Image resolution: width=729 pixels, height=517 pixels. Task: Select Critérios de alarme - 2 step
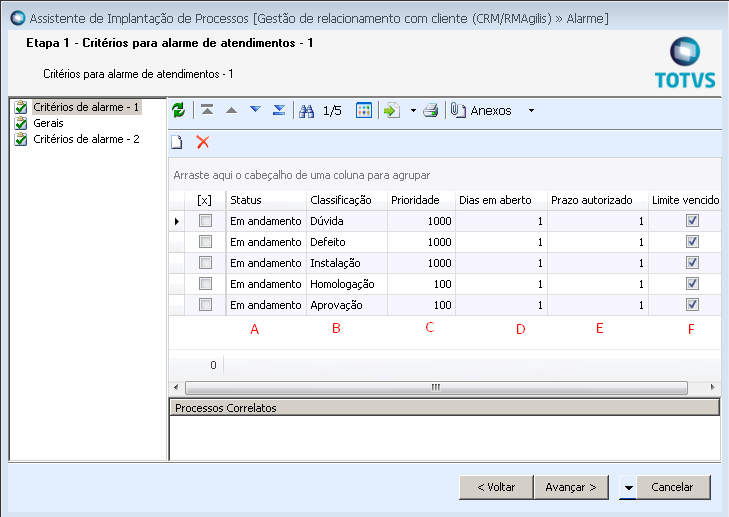point(86,139)
